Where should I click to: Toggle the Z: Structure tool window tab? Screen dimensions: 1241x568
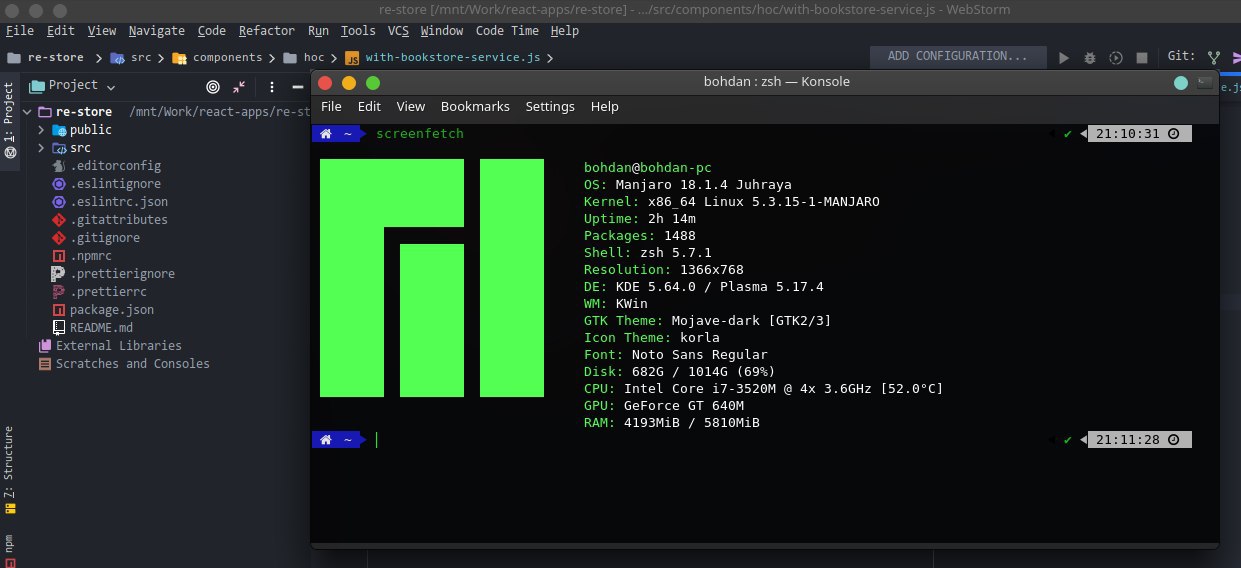click(x=9, y=469)
